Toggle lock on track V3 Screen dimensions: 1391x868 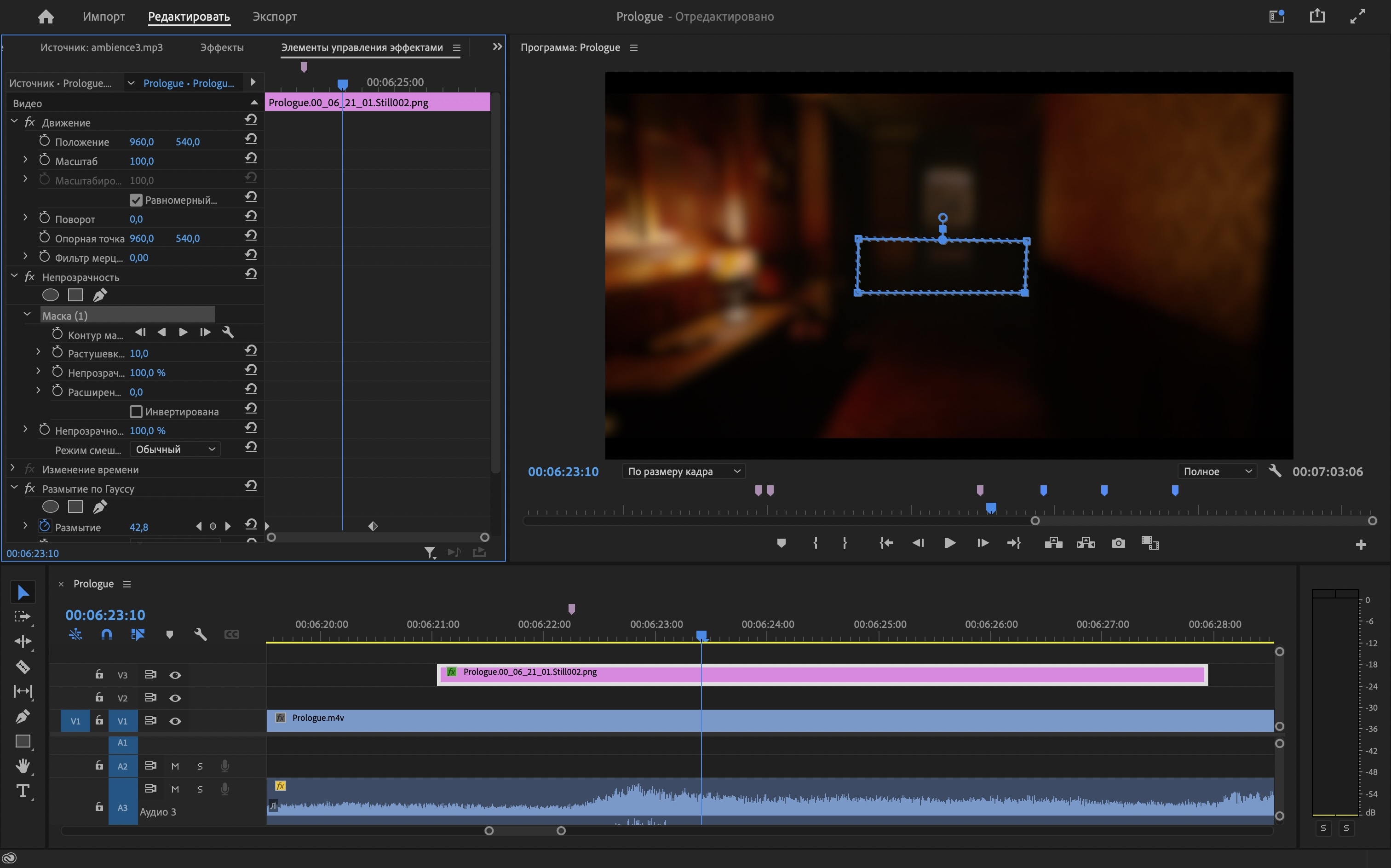tap(99, 674)
